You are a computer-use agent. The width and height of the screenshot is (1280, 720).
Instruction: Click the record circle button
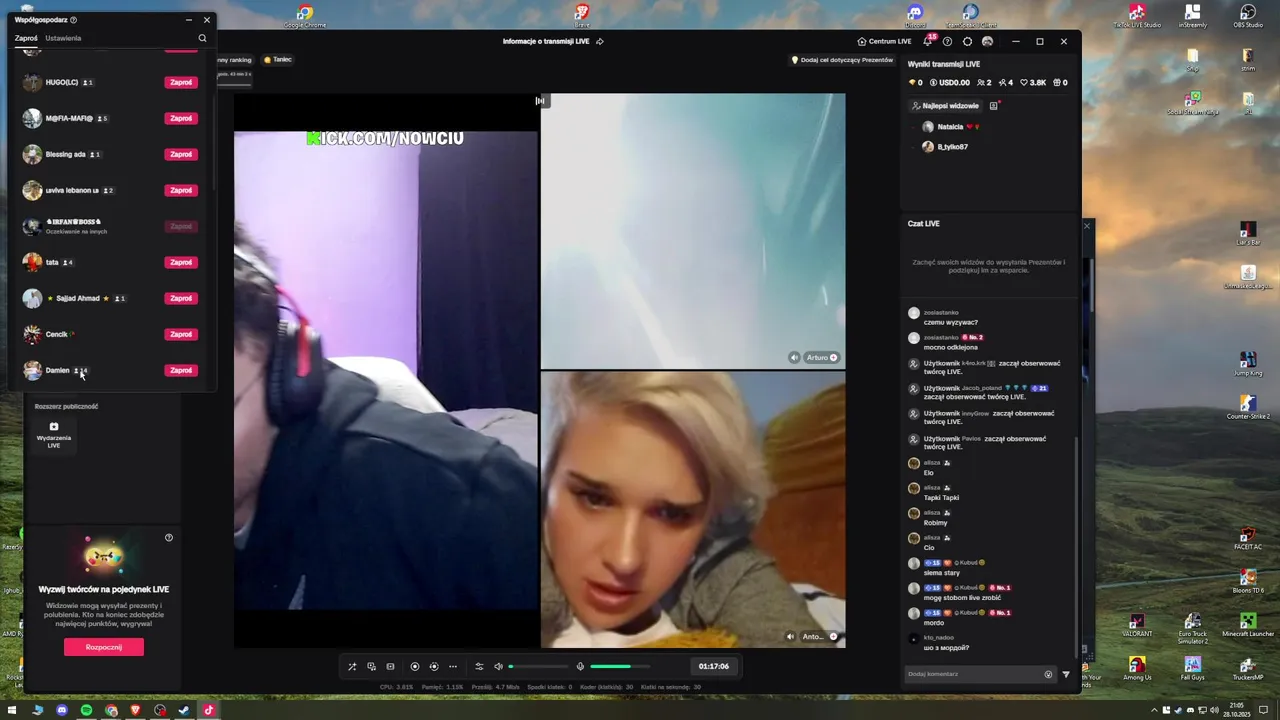[415, 666]
